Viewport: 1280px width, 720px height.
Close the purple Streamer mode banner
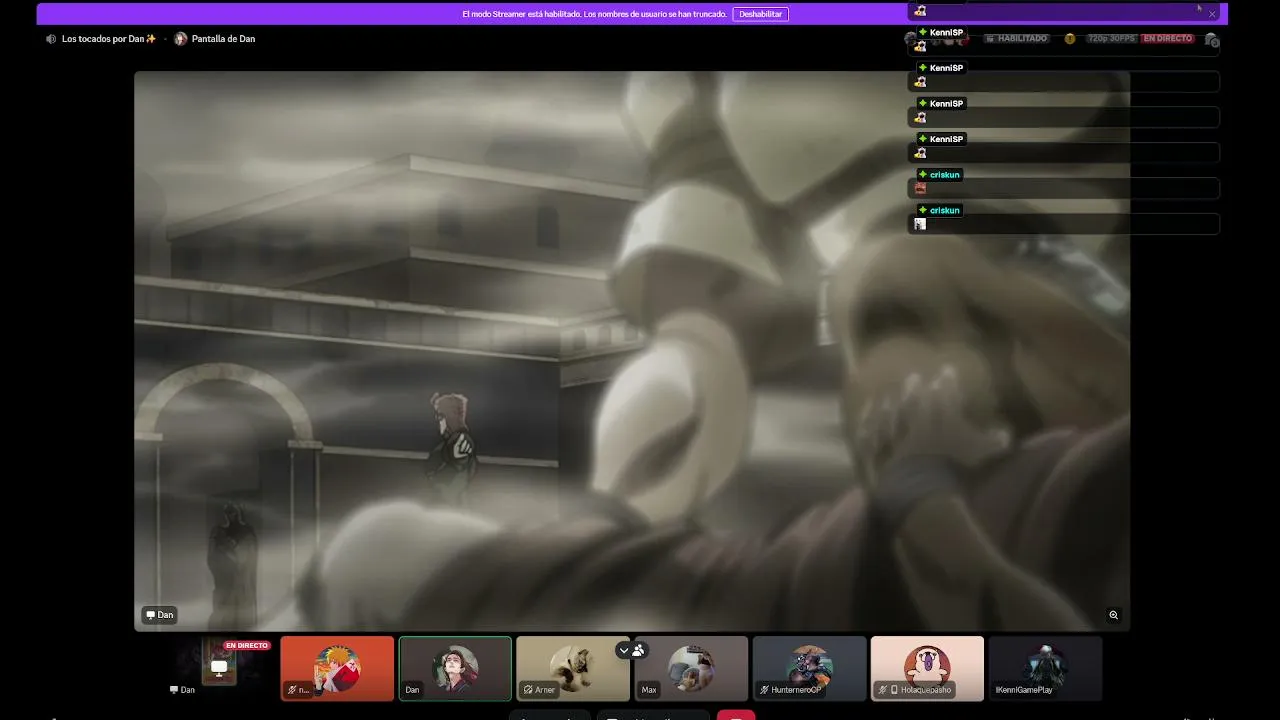click(1212, 14)
